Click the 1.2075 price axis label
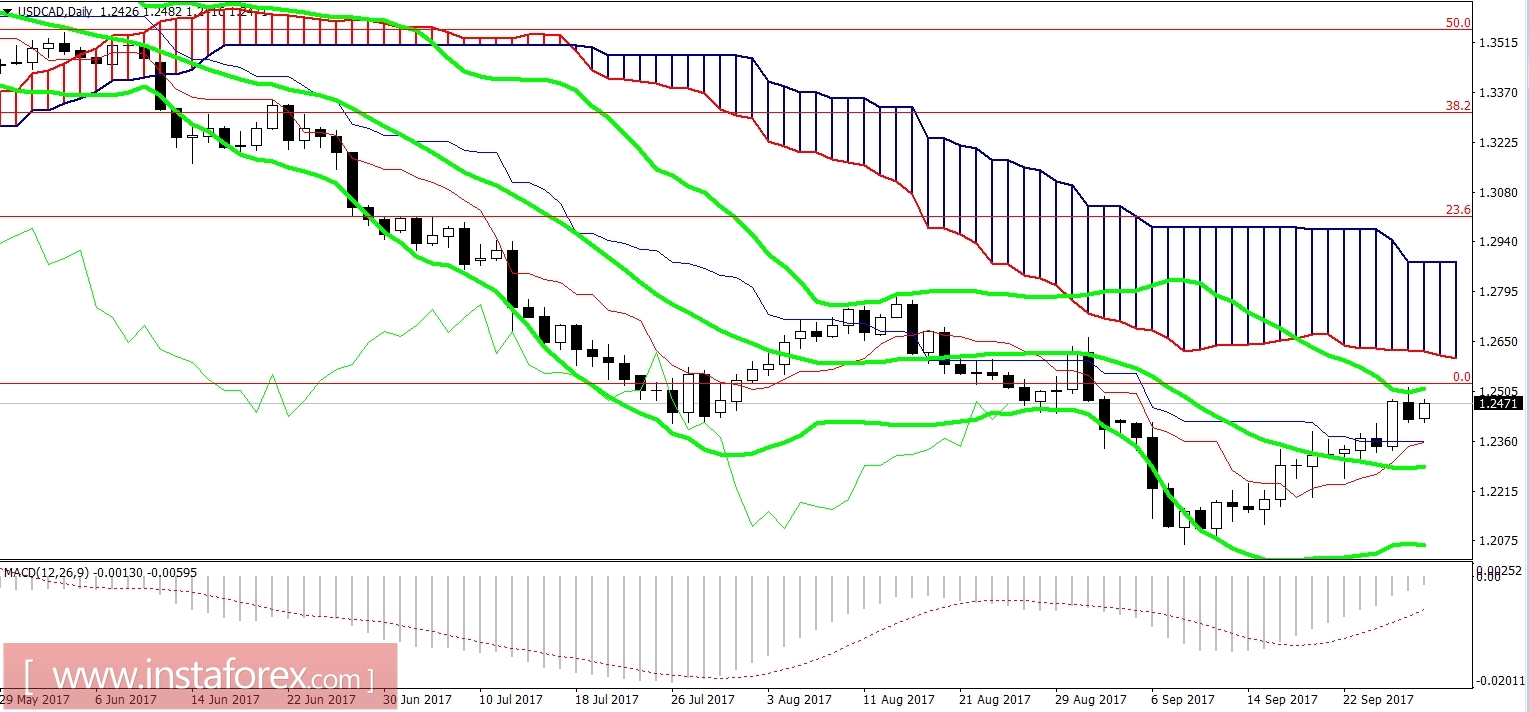The height and width of the screenshot is (712, 1529). pyautogui.click(x=1500, y=541)
